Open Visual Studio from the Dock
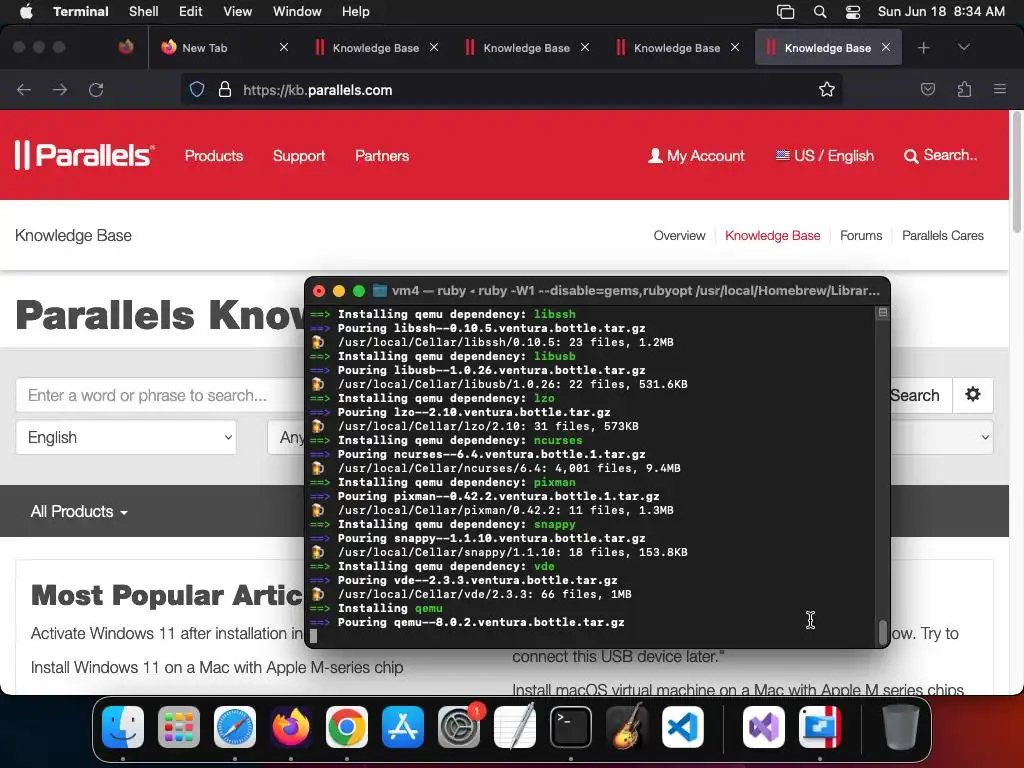Screen dimensions: 1024x768 763,727
